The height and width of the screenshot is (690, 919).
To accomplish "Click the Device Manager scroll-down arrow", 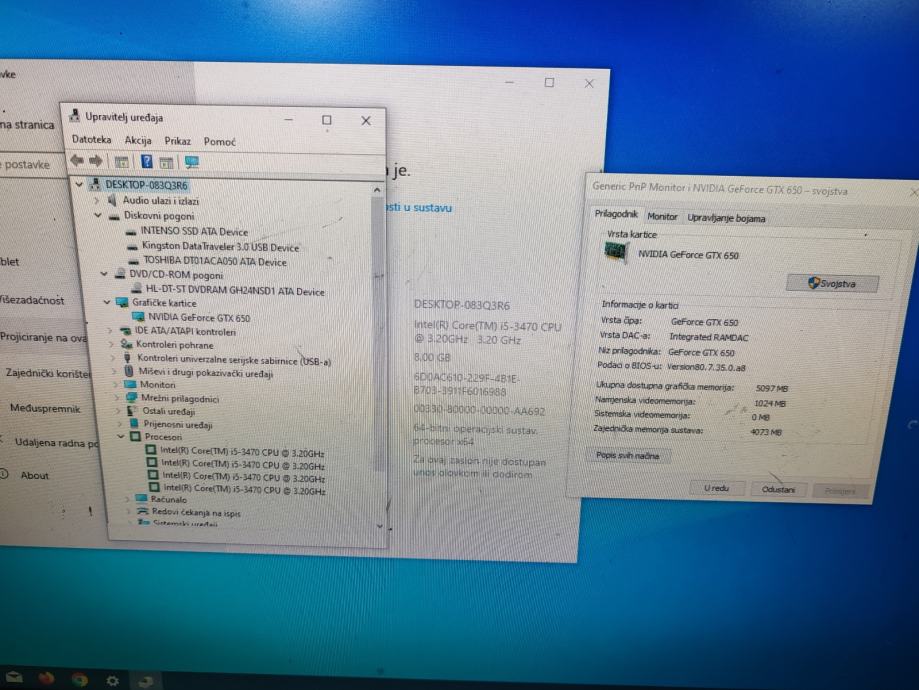I will [x=380, y=526].
